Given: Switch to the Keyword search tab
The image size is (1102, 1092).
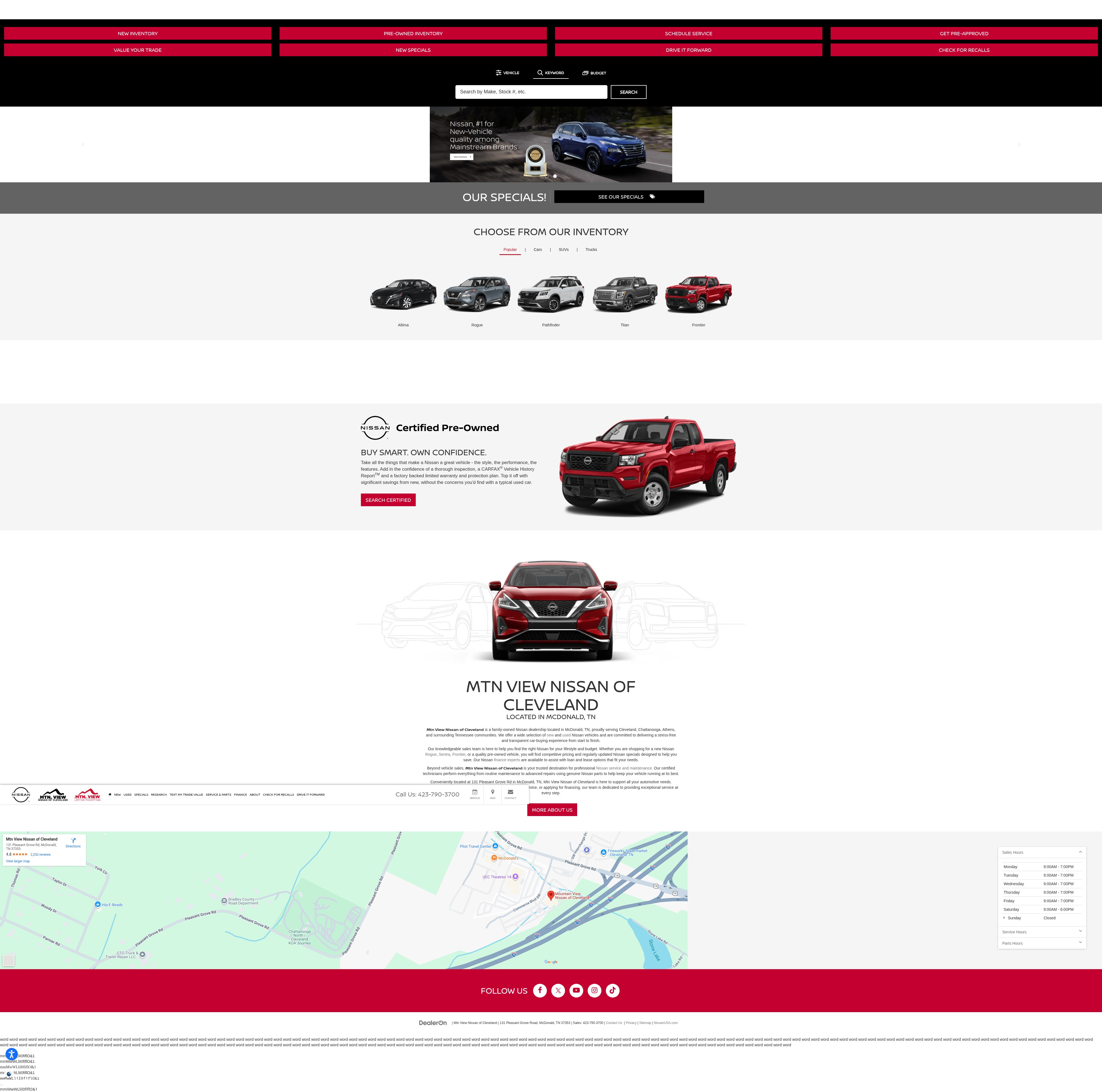Looking at the screenshot, I should pos(550,73).
